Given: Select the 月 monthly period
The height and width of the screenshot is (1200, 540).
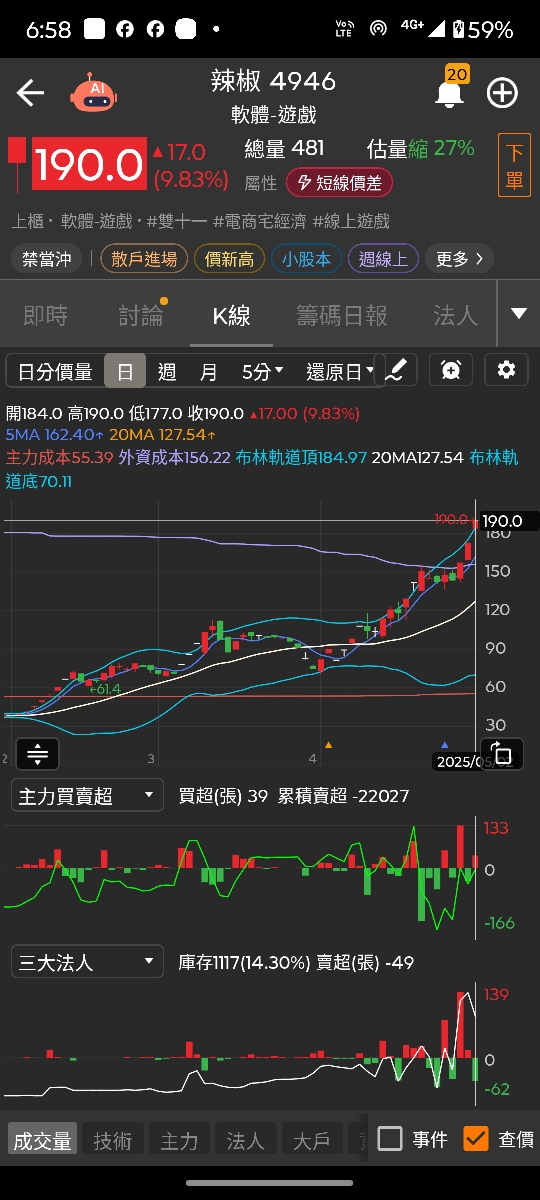Looking at the screenshot, I should coord(208,372).
